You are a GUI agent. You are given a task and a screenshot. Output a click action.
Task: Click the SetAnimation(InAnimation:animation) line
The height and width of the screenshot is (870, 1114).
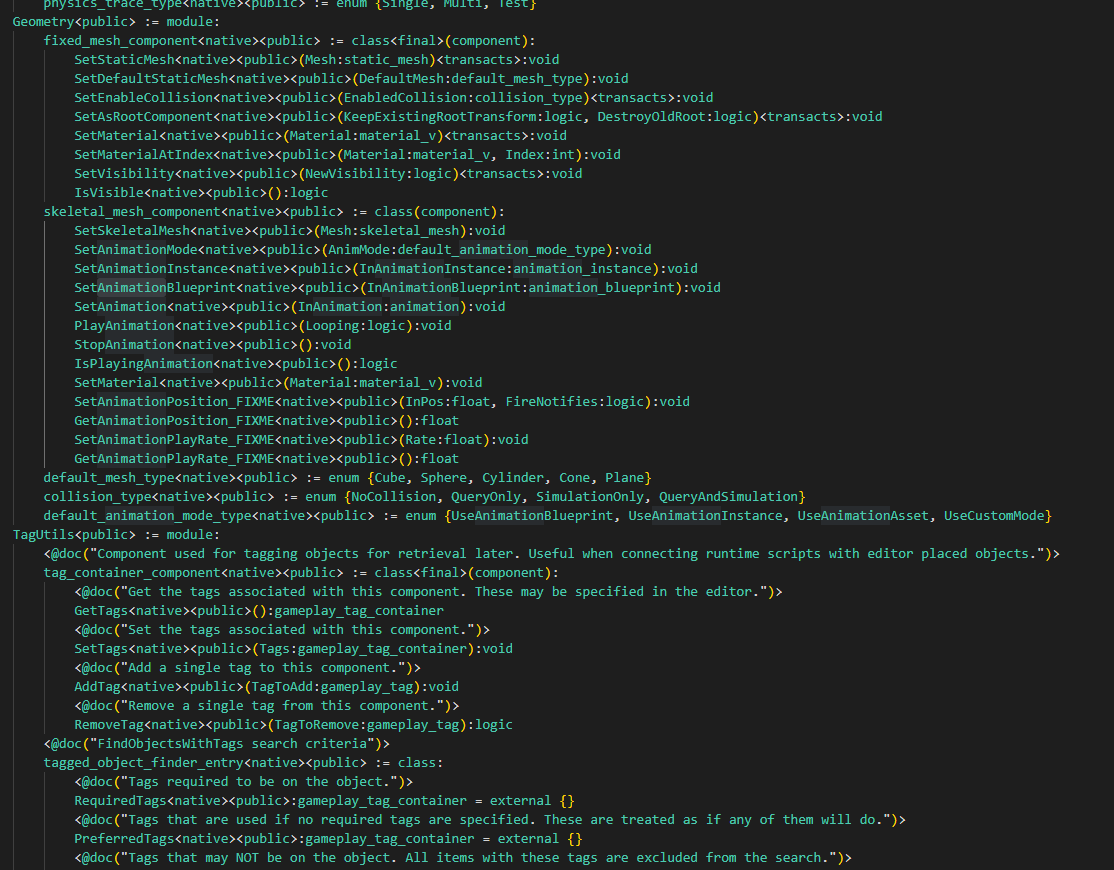[290, 307]
